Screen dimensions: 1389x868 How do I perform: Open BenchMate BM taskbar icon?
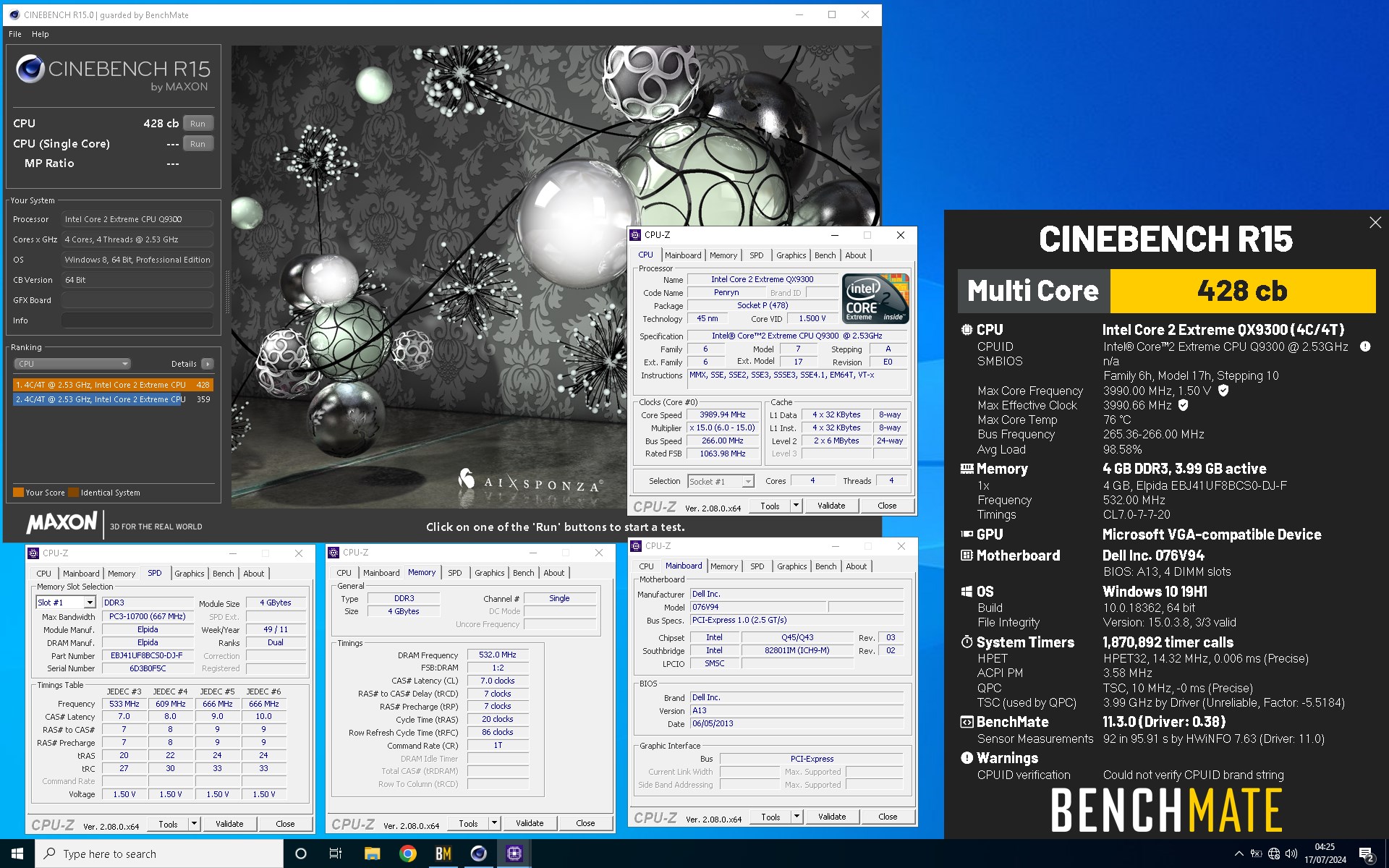pyautogui.click(x=443, y=854)
